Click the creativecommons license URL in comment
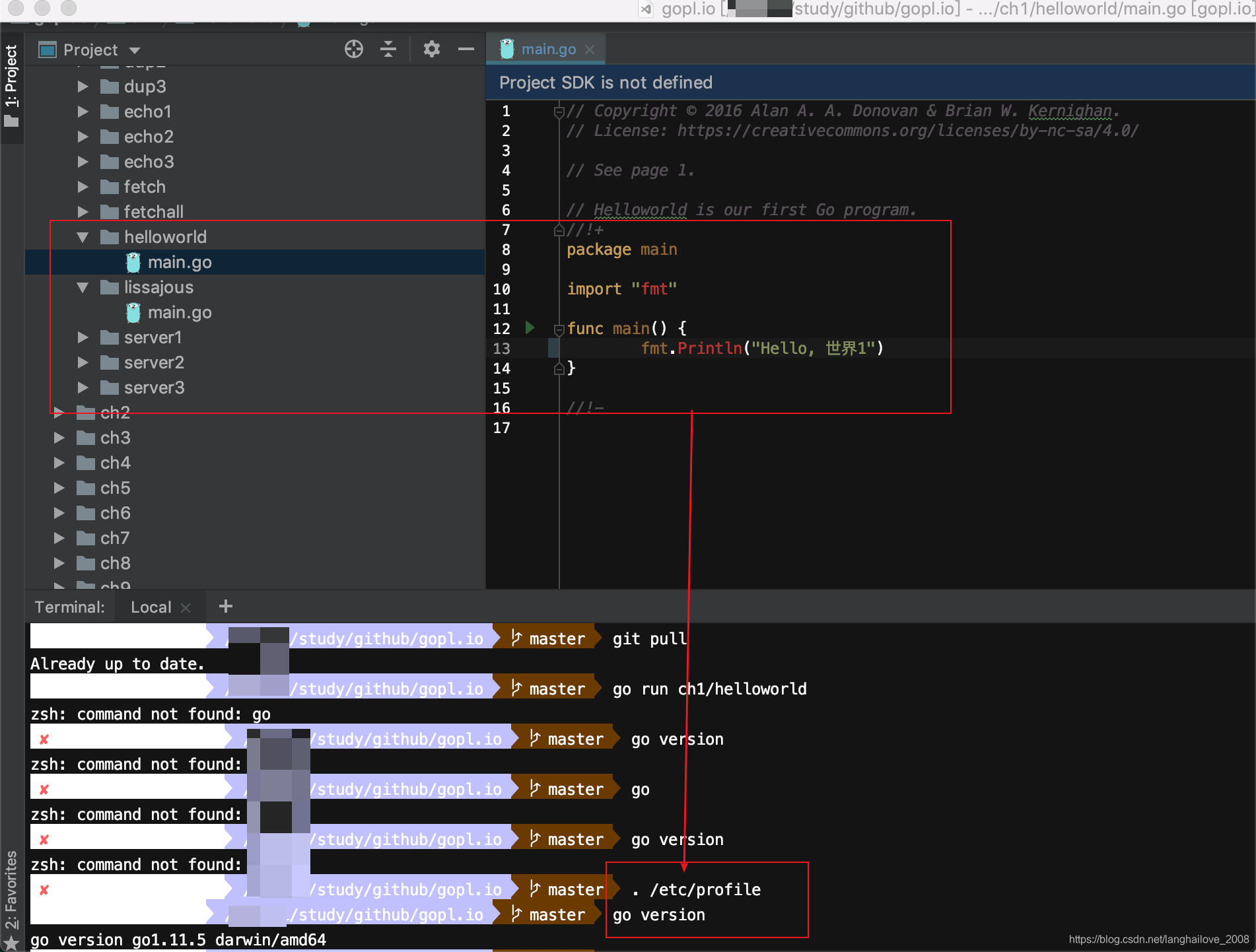The image size is (1256, 952). pyautogui.click(x=908, y=131)
